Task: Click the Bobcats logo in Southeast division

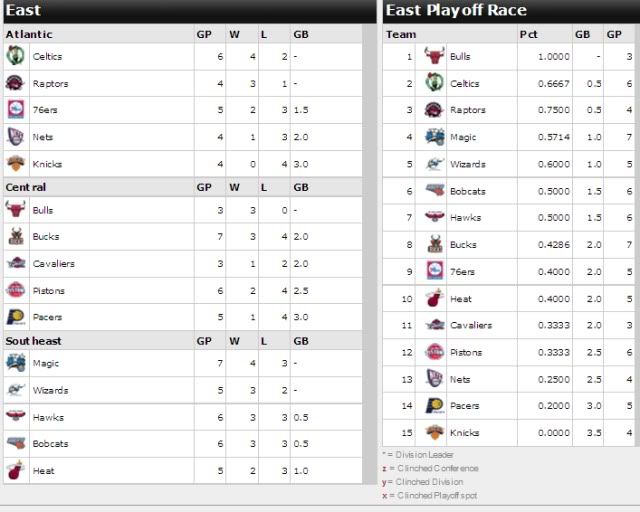Action: [16, 443]
